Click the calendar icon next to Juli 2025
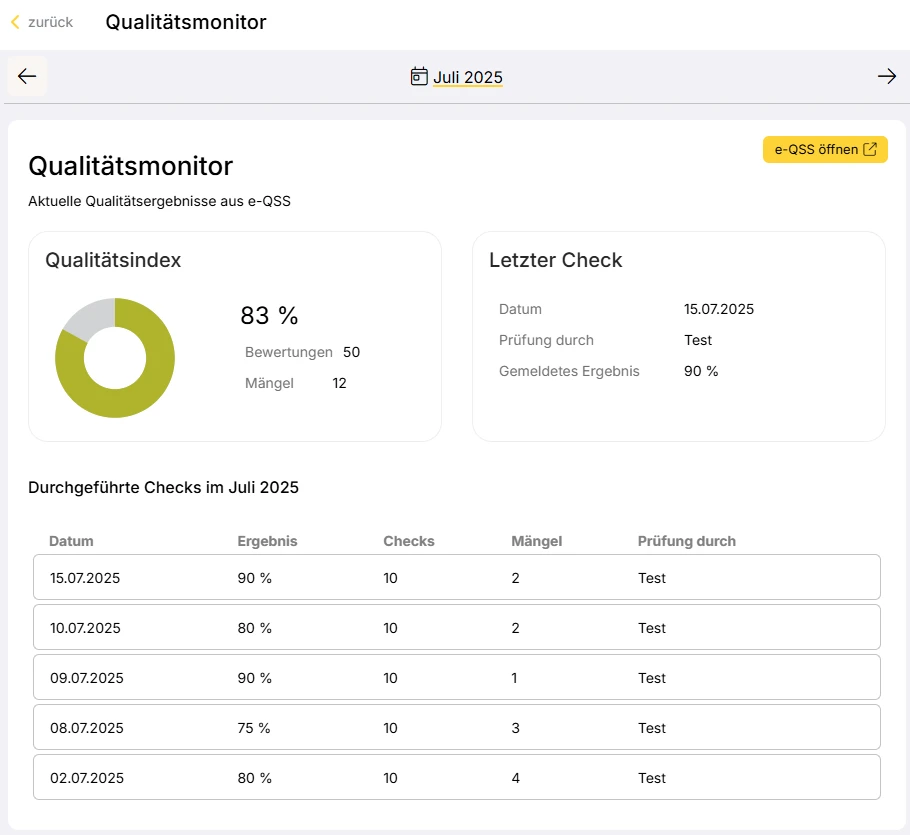The image size is (910, 835). point(419,77)
